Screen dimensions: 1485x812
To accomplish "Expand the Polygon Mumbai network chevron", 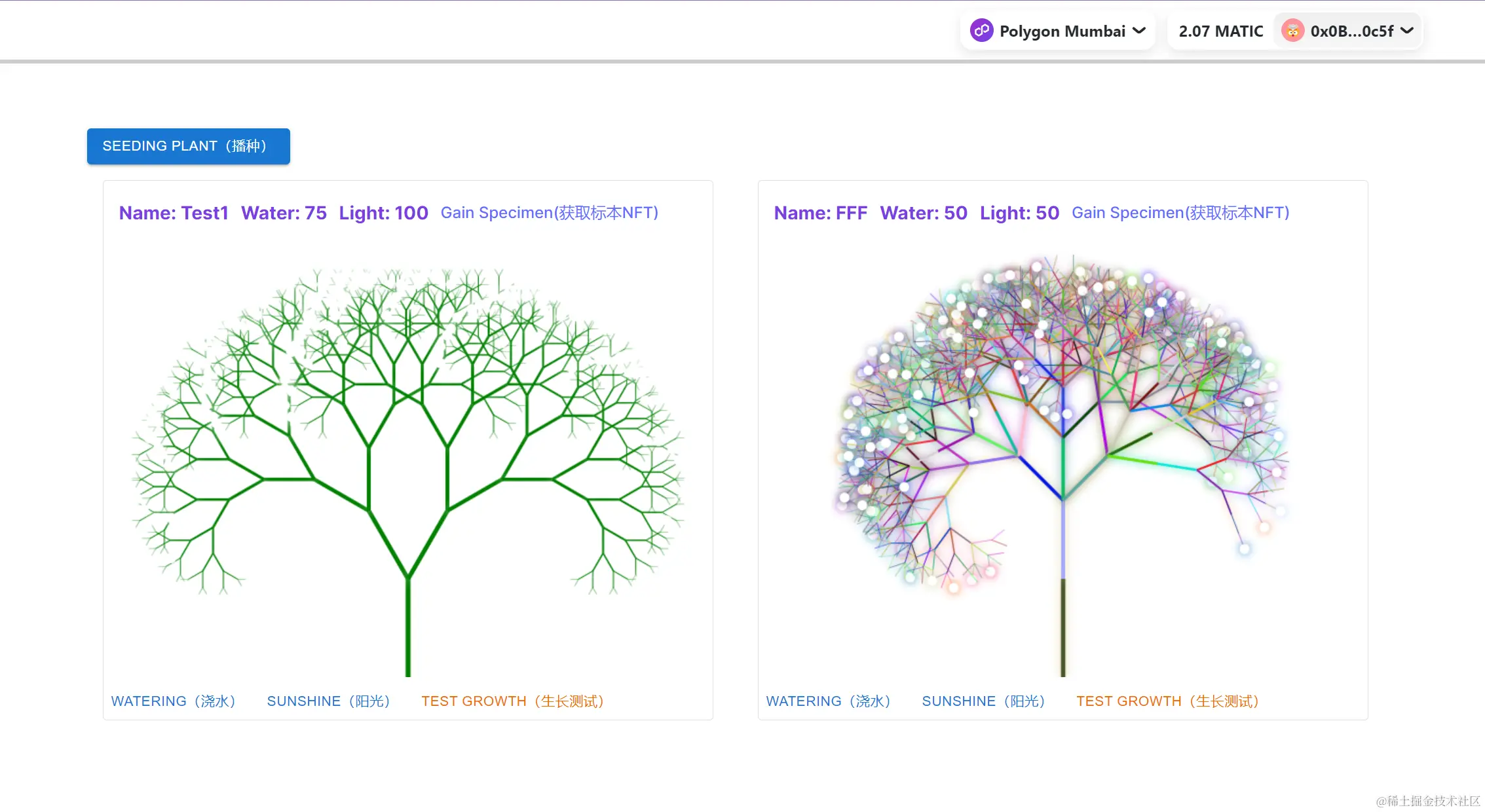I will coord(1139,31).
